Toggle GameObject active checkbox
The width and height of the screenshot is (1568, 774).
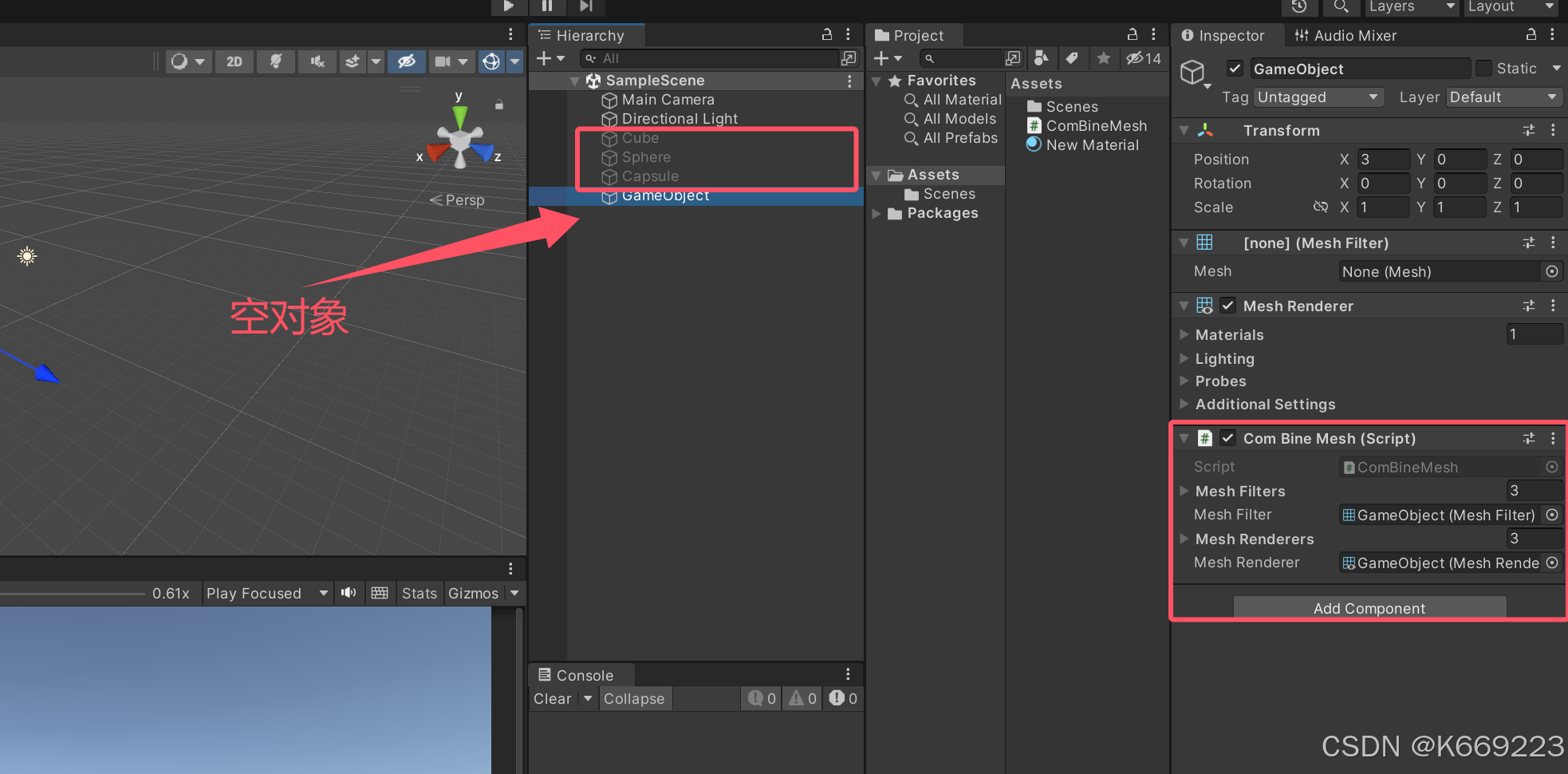1235,69
